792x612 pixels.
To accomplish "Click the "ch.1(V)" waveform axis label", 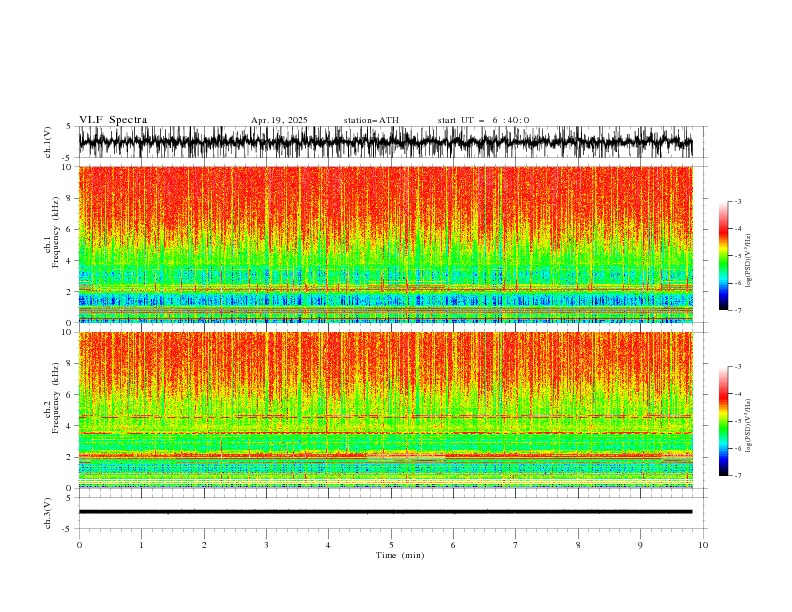I will [48, 142].
